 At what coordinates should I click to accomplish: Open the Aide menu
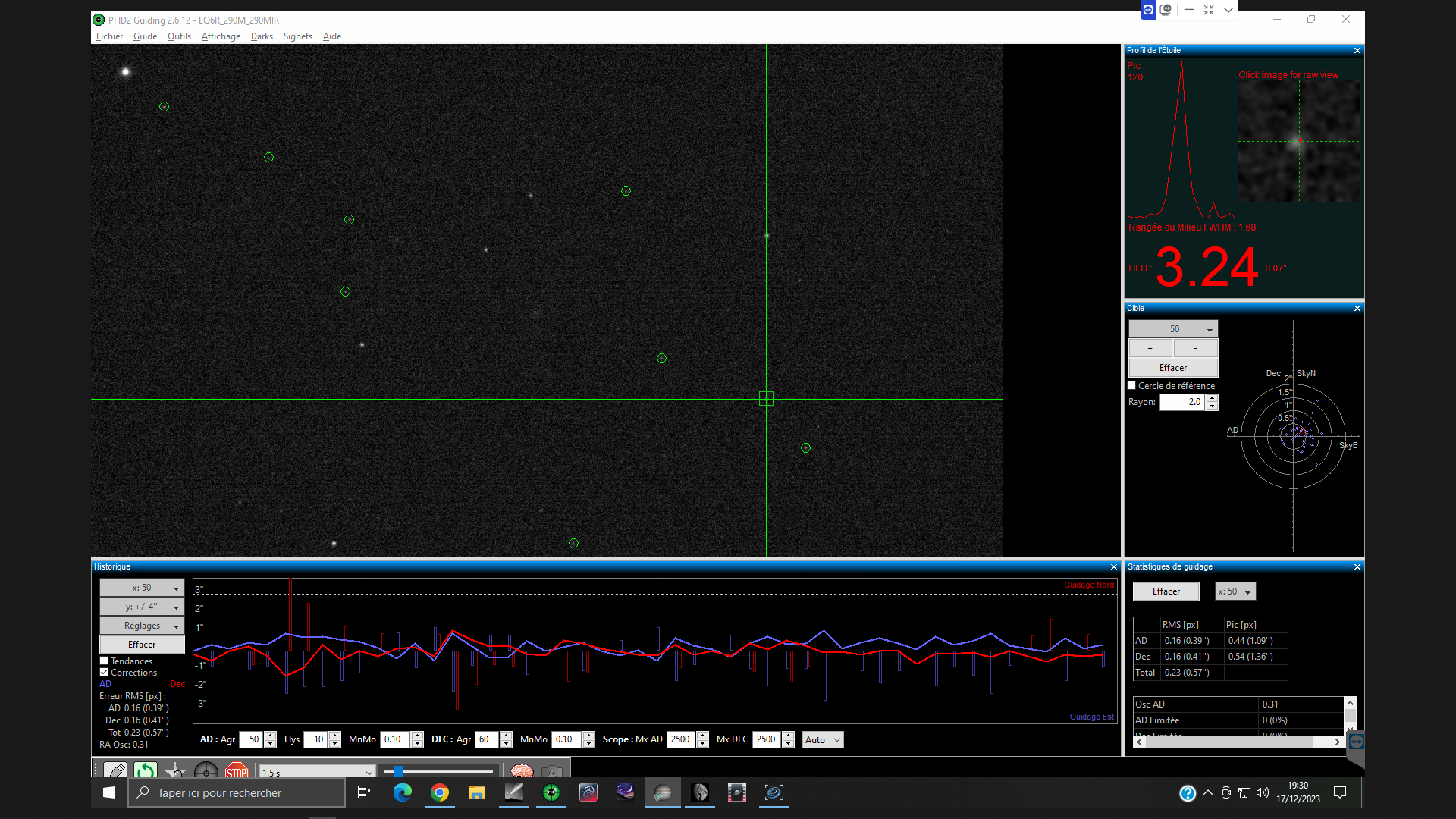[332, 36]
